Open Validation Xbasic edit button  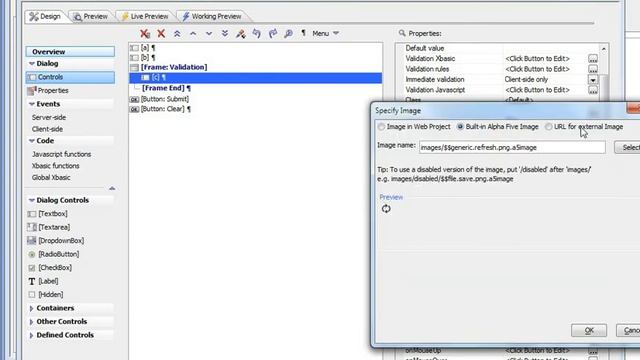pyautogui.click(x=593, y=59)
